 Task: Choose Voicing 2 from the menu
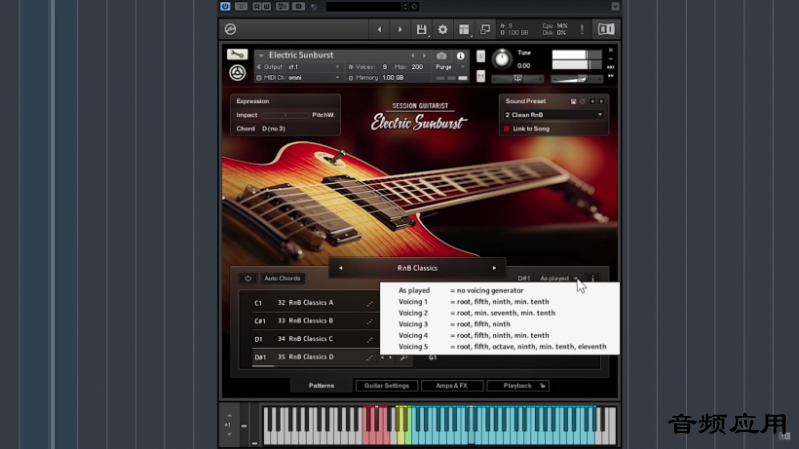(499, 313)
